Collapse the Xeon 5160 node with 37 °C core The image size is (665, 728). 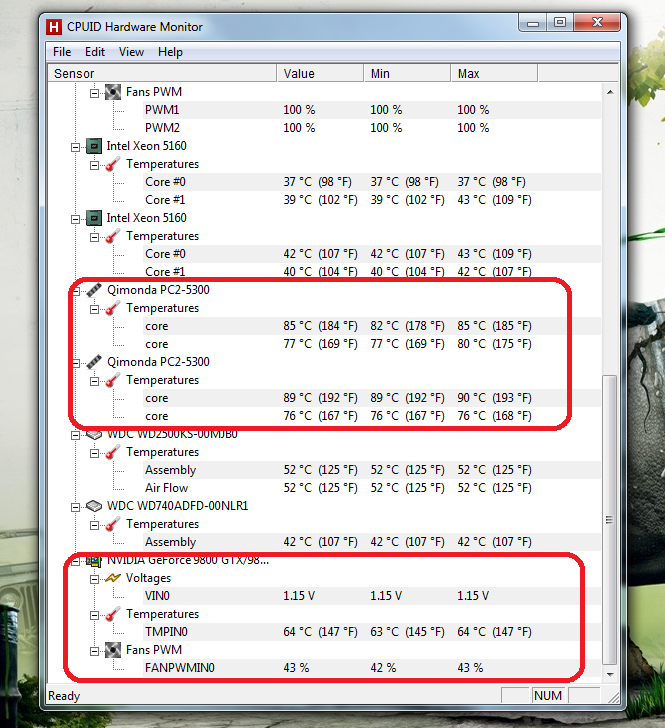click(x=75, y=148)
